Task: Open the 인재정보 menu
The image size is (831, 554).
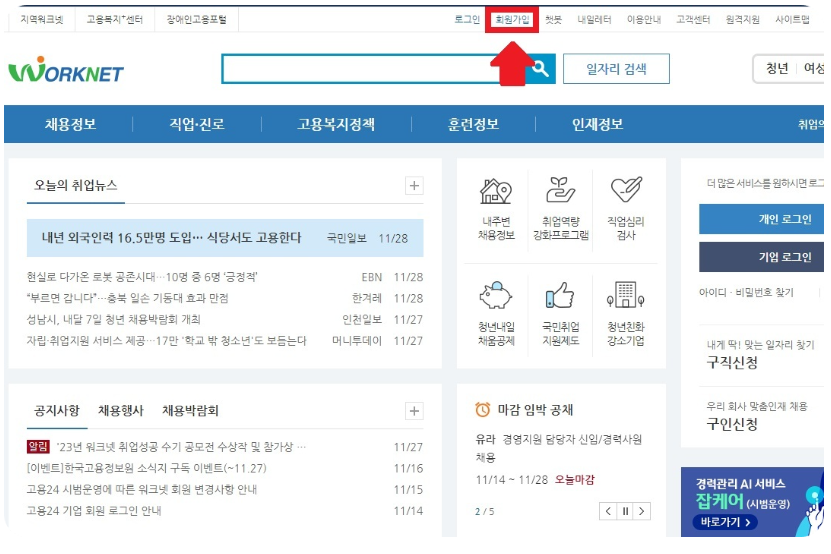Action: click(597, 124)
